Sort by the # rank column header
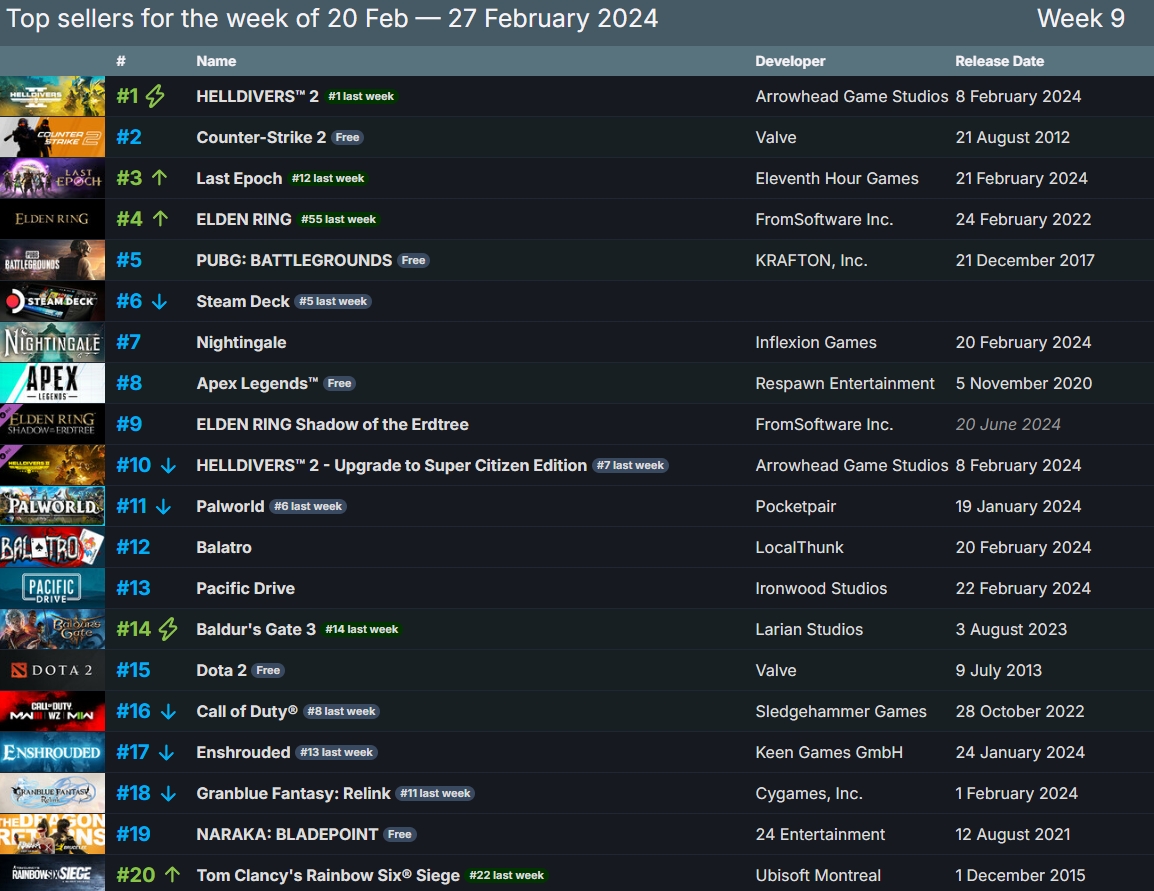 pyautogui.click(x=121, y=61)
